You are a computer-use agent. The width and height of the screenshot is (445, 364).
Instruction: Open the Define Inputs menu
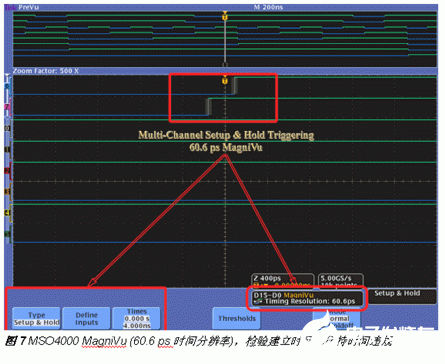pyautogui.click(x=87, y=318)
